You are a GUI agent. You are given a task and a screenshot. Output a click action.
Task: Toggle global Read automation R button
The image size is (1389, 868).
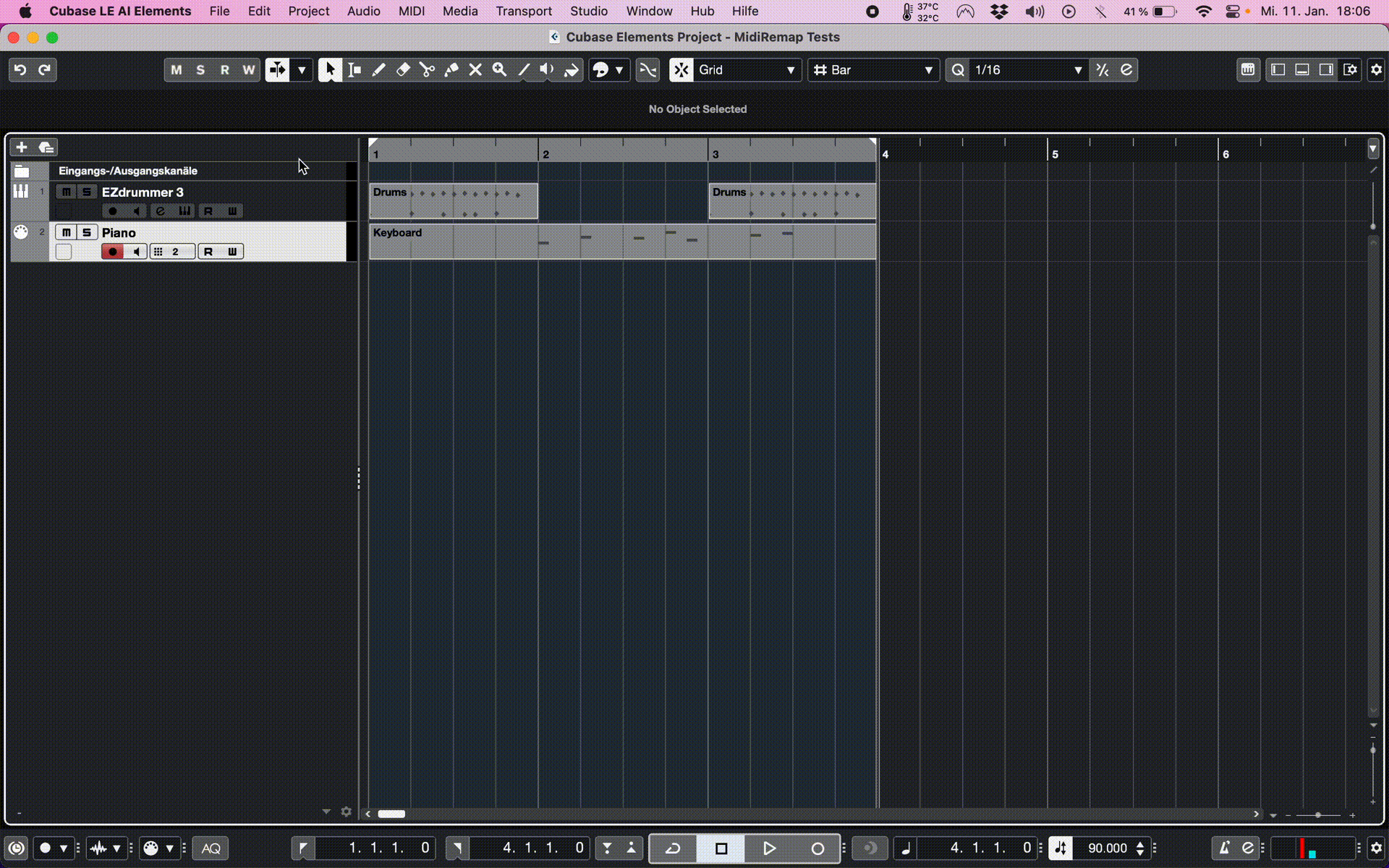coord(225,69)
